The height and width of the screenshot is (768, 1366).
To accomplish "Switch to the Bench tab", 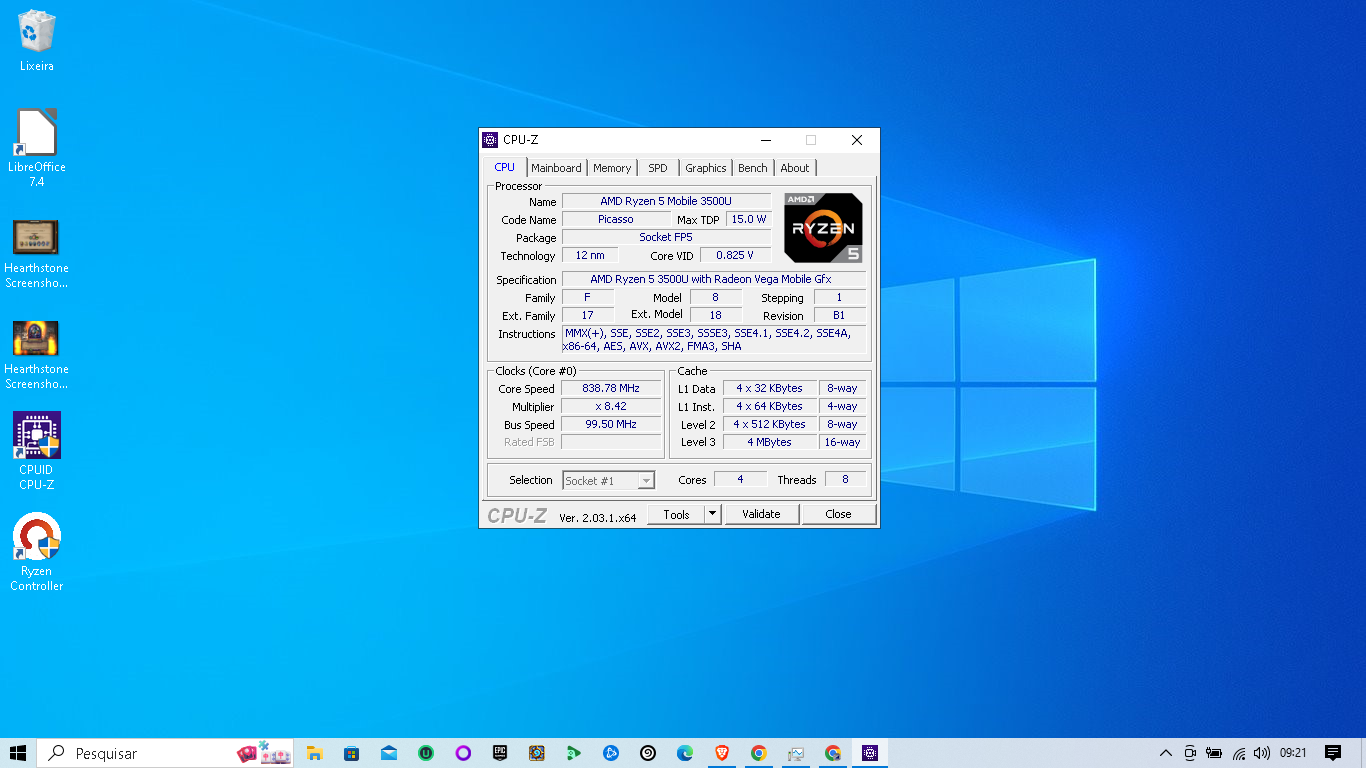I will 753,168.
